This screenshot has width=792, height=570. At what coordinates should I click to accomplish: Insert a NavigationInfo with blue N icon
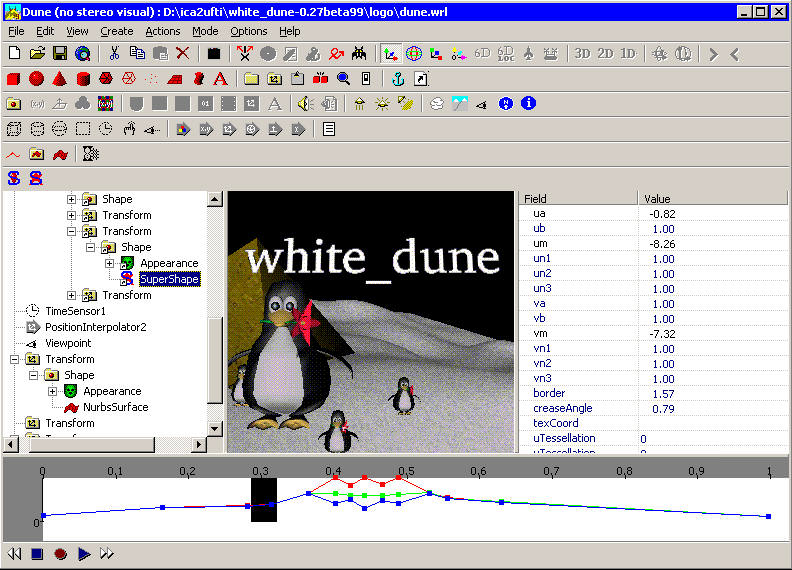(506, 104)
